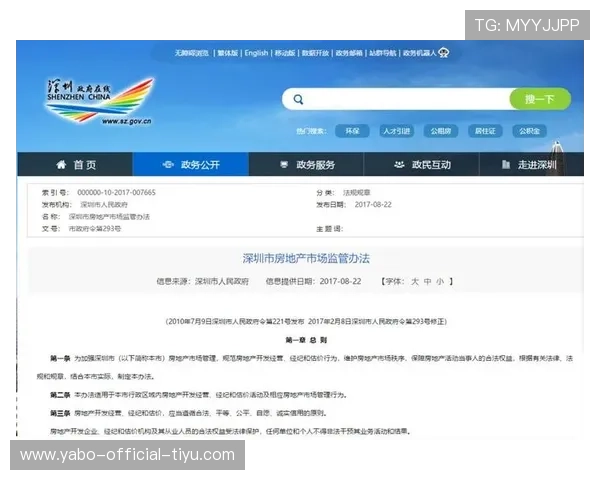This screenshot has width=600, height=480.
Task: Open the government robot mascot icon
Action: [x=444, y=52]
